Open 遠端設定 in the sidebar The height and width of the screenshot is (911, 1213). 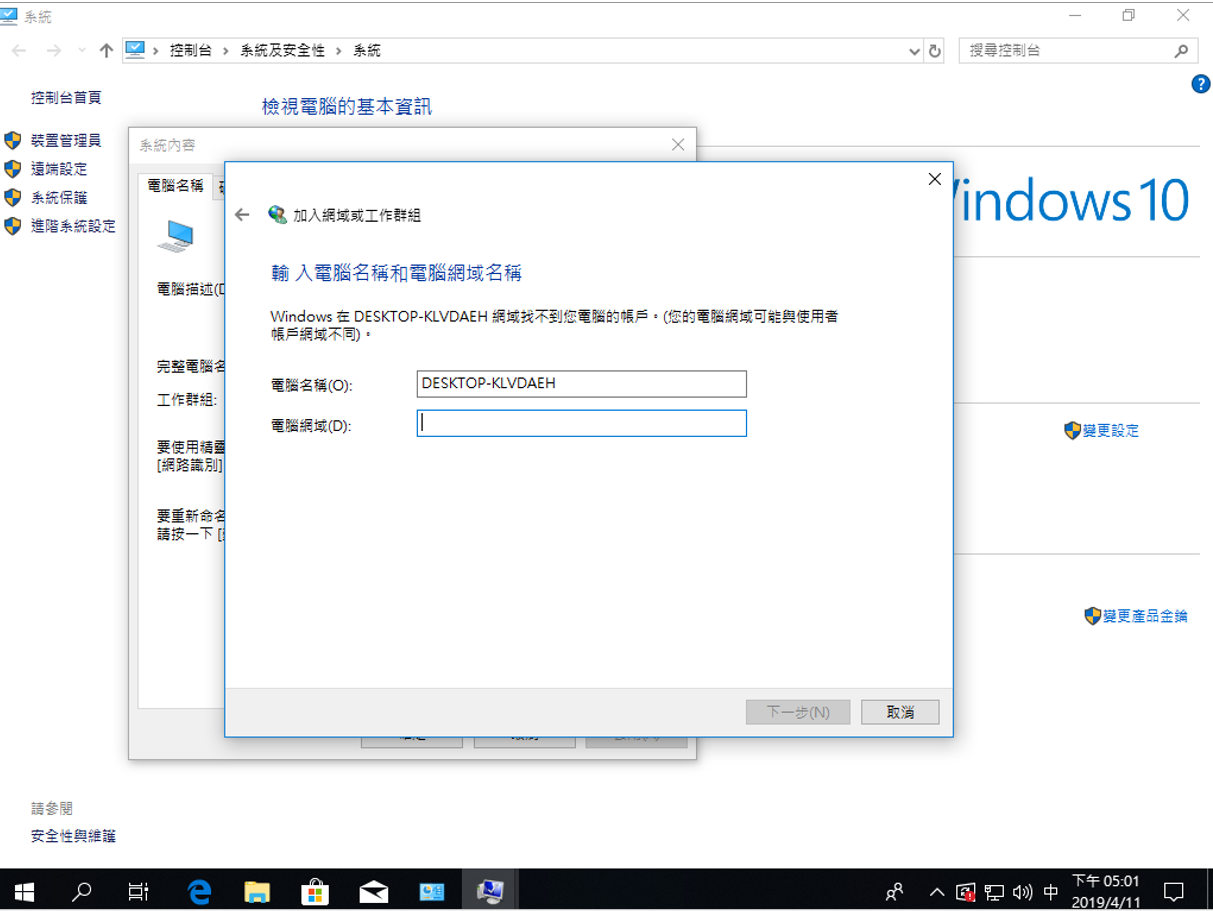[x=59, y=169]
